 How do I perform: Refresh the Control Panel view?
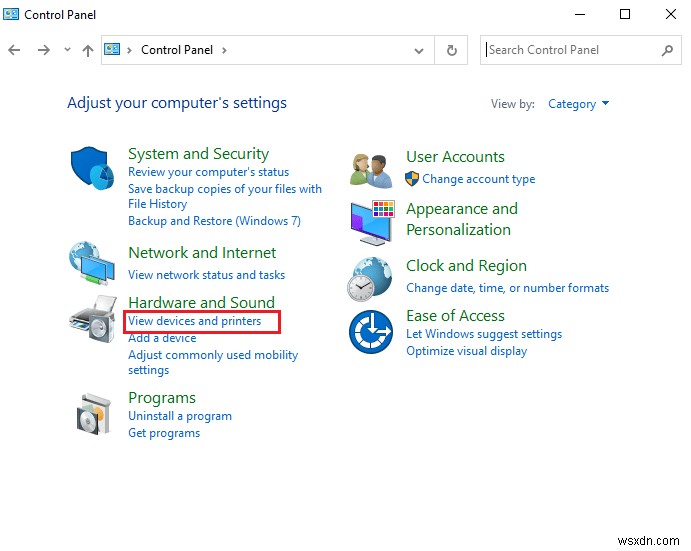point(451,50)
